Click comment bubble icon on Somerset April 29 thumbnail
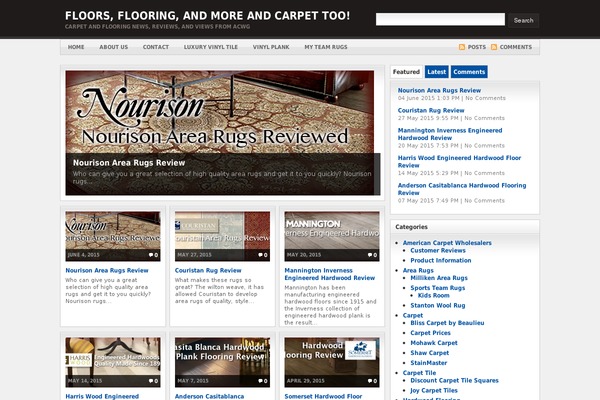The height and width of the screenshot is (400, 600). (370, 381)
